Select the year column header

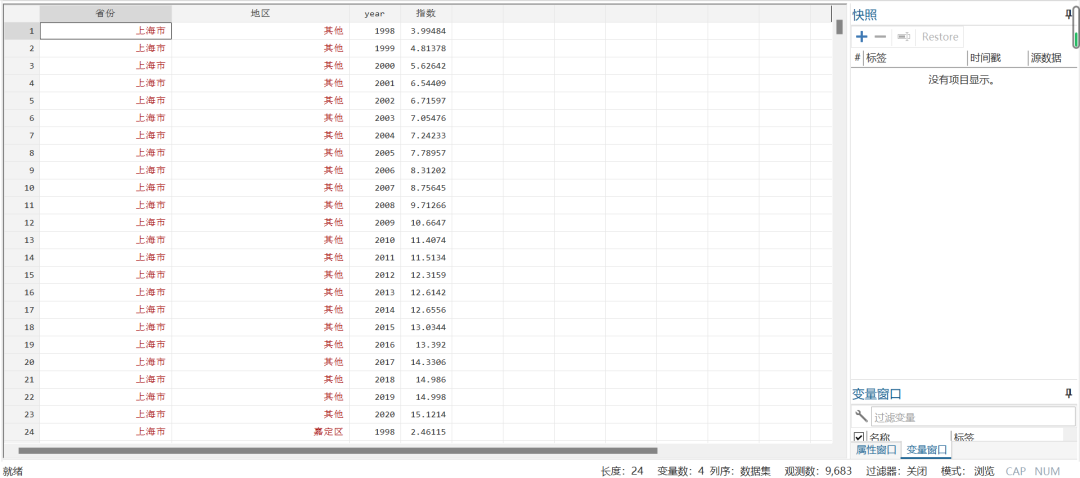point(375,14)
